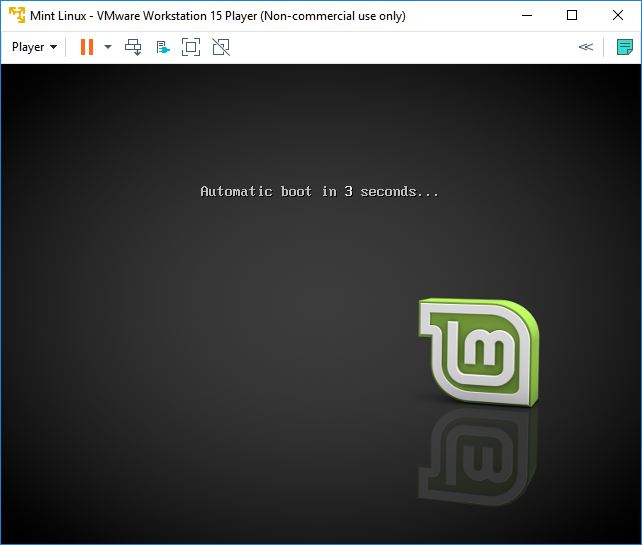Viewport: 642px width, 545px height.
Task: Click the Automatic boot countdown text
Action: pos(319,191)
